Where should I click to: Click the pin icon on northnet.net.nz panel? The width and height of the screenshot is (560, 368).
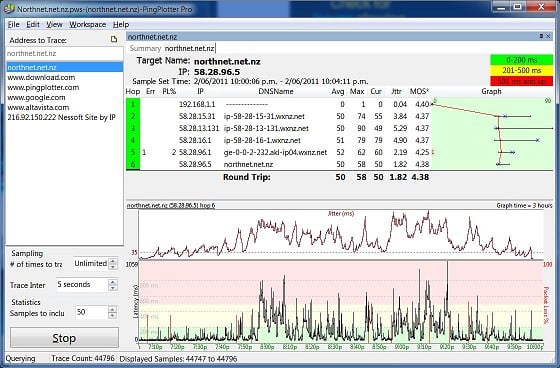[541, 36]
